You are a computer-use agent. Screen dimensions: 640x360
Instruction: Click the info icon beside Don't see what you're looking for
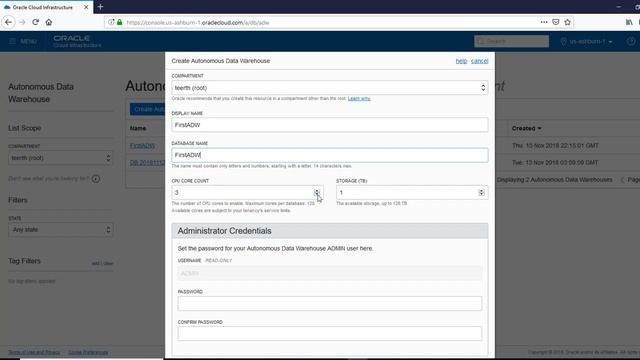coord(96,179)
